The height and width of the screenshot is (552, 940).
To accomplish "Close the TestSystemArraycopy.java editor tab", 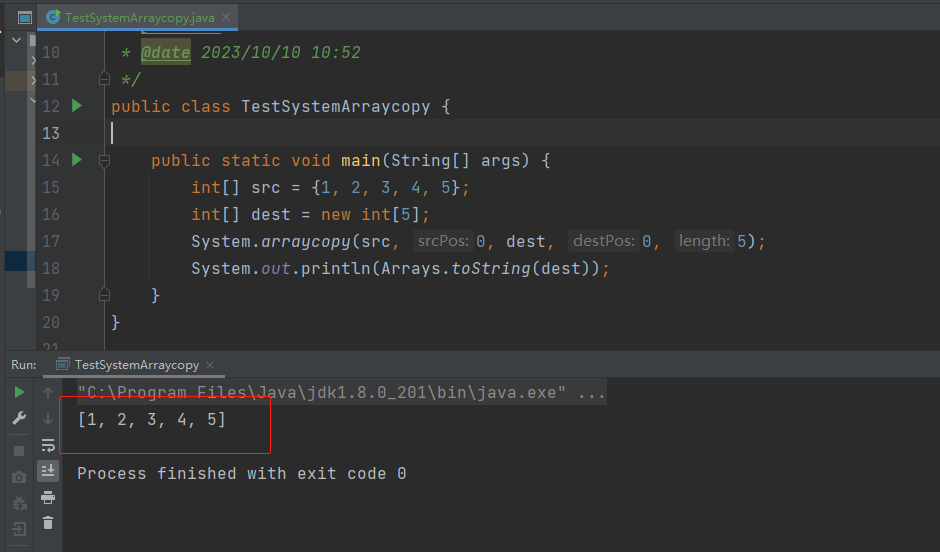I will pyautogui.click(x=226, y=17).
